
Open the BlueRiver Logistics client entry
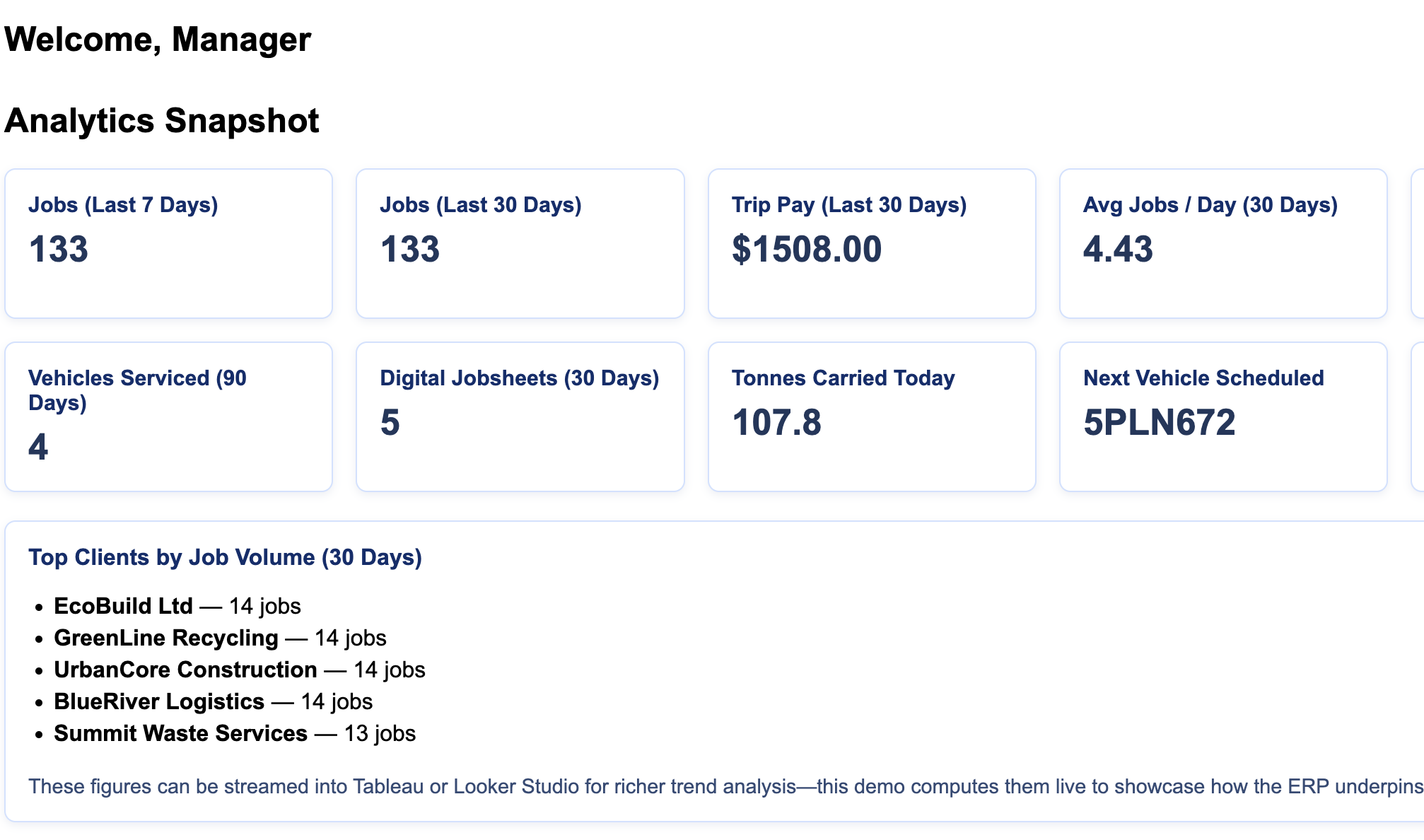pyautogui.click(x=159, y=701)
